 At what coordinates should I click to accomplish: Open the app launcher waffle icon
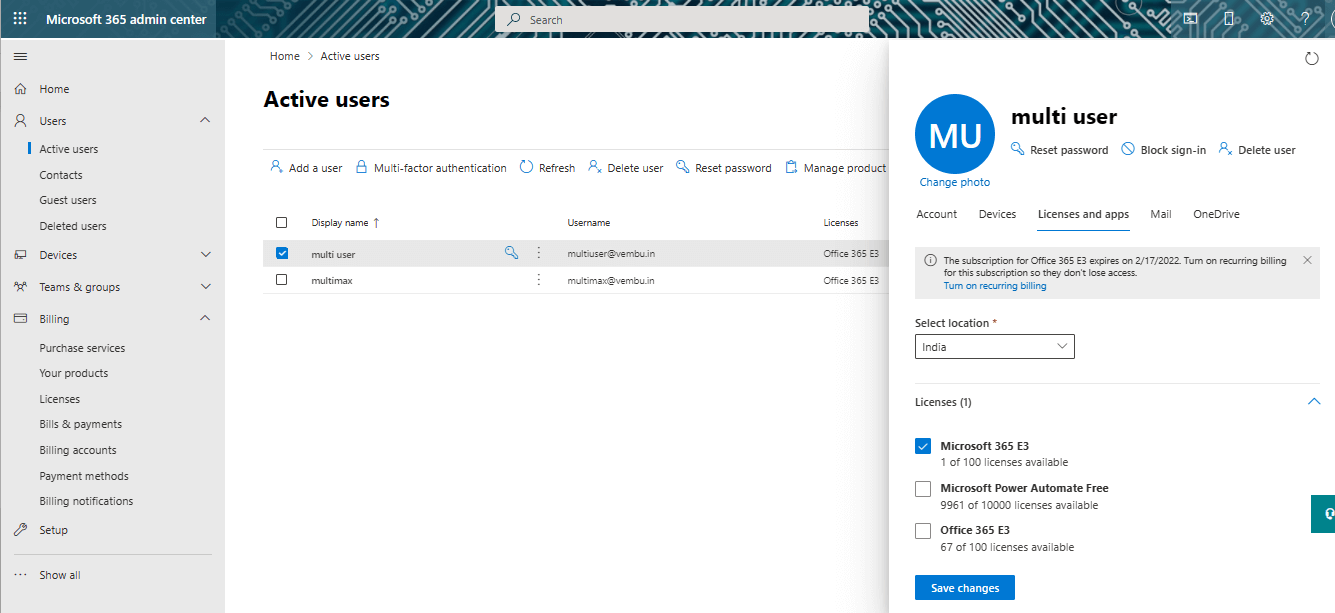tap(20, 19)
